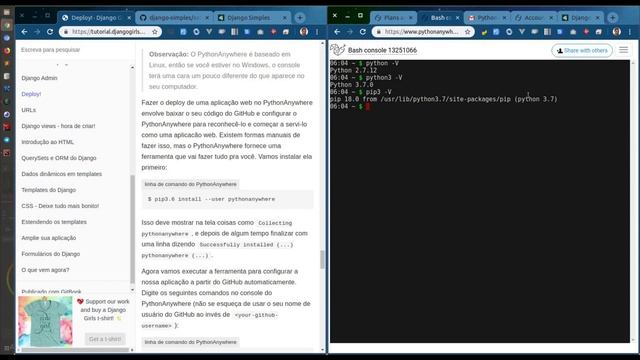Click the Python extension icon in PythonAnywhere browser
Viewport: 640px width, 360px height.
pos(484,32)
